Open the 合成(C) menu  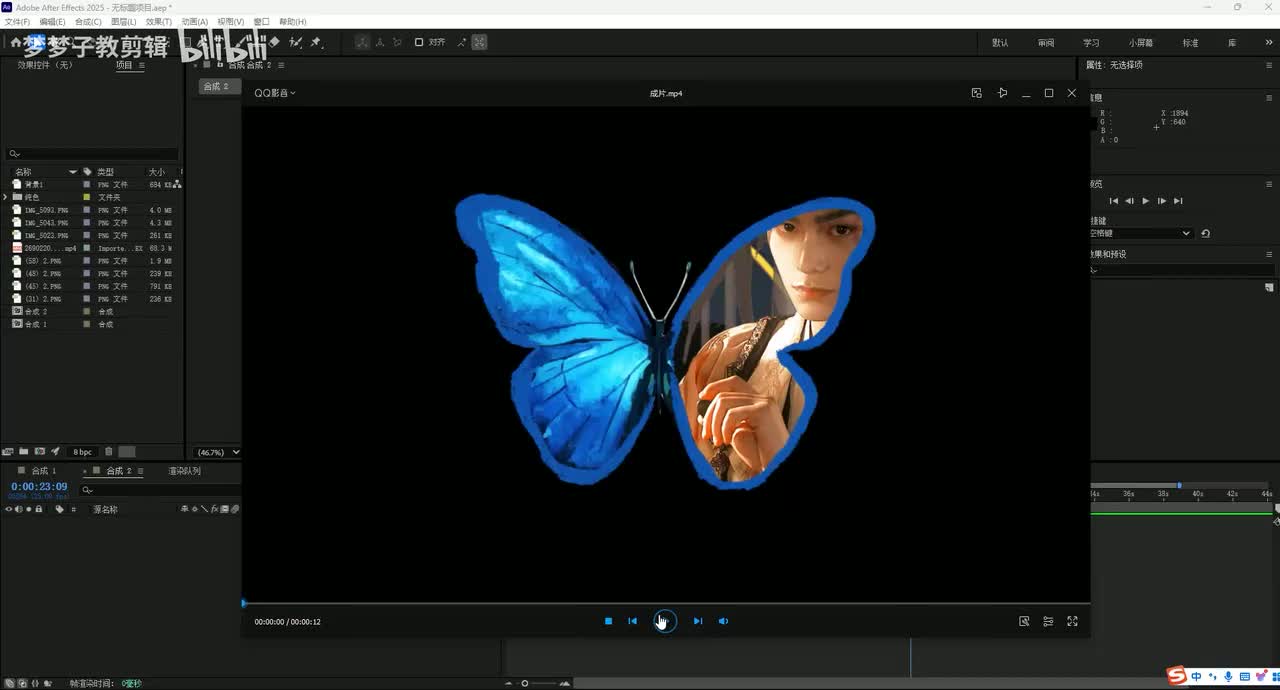(x=88, y=21)
